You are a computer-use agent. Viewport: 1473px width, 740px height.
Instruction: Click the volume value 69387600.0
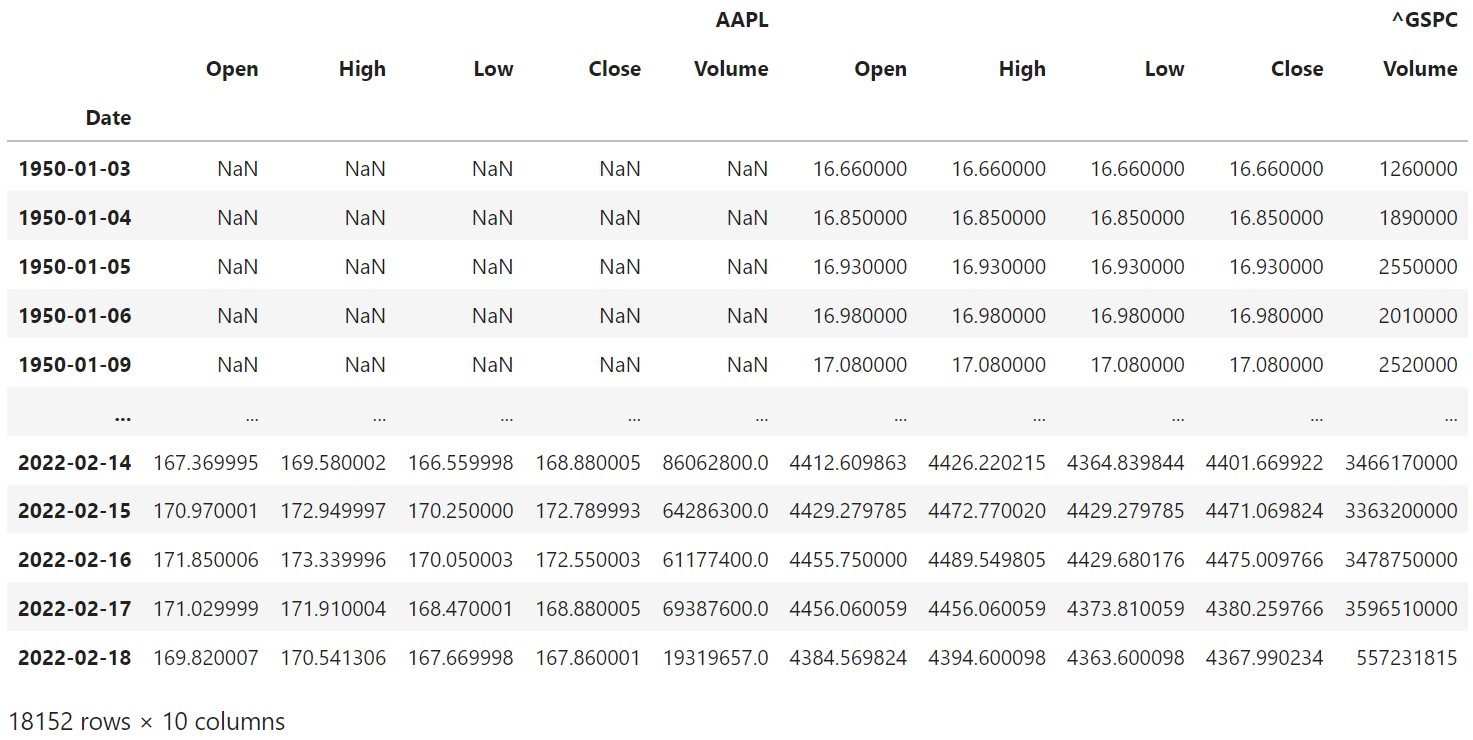click(x=716, y=609)
